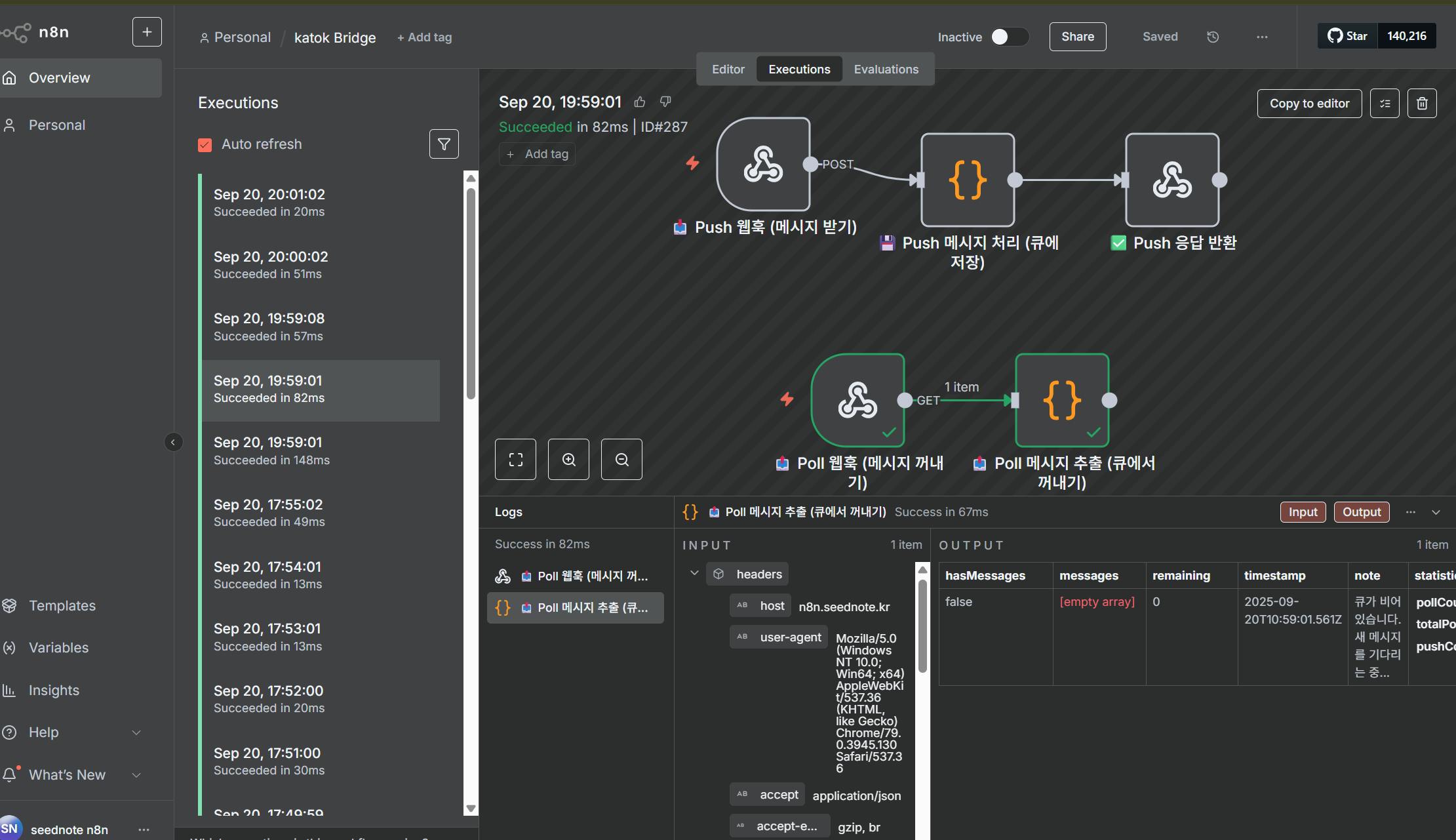This screenshot has height=840, width=1456.
Task: Toggle the Input panel button
Action: click(1303, 512)
